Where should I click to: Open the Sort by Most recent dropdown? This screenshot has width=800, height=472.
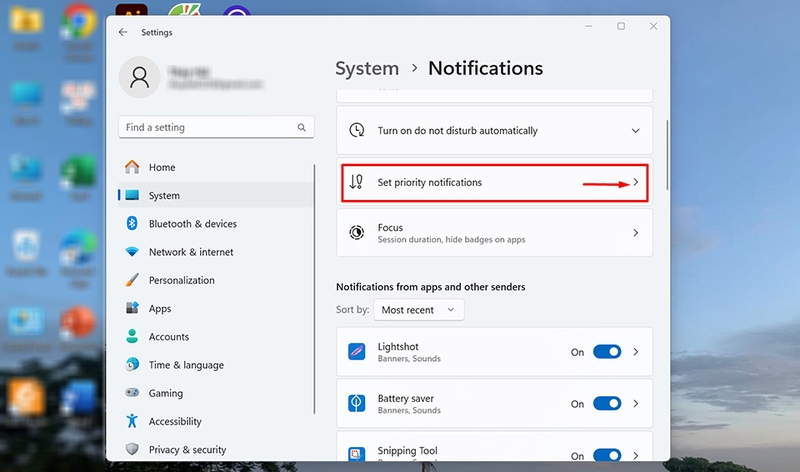pyautogui.click(x=418, y=310)
